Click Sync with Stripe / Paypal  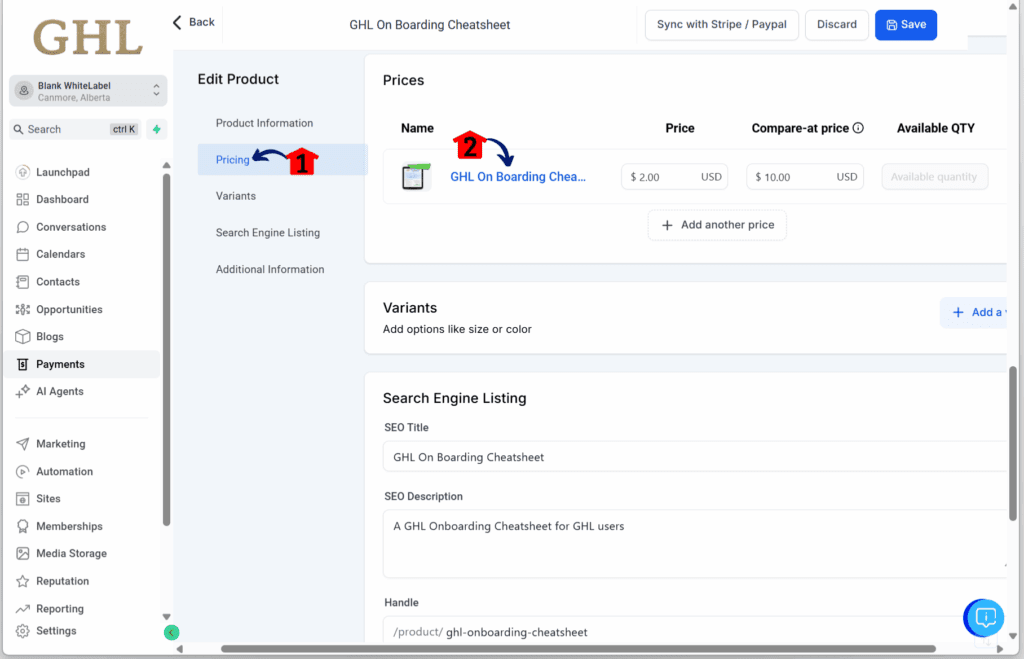pos(722,25)
